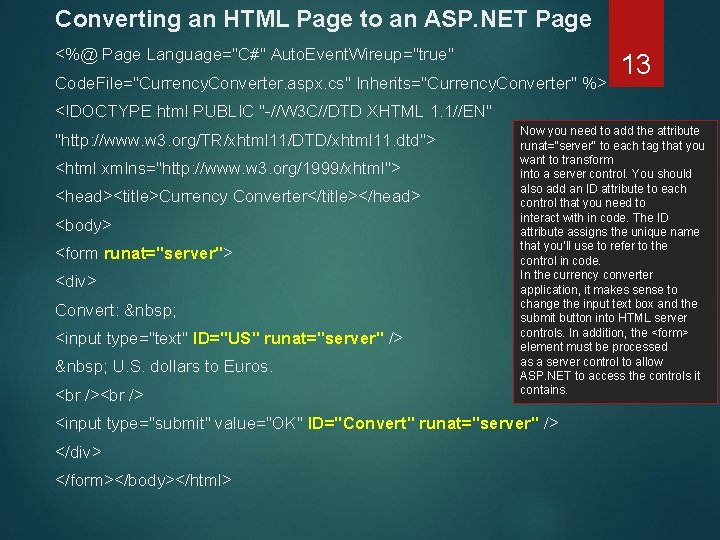Click the CodeFile="CurrencyConverter.aspx.cs" line
Viewport: 720px width, 540px height.
tap(331, 83)
